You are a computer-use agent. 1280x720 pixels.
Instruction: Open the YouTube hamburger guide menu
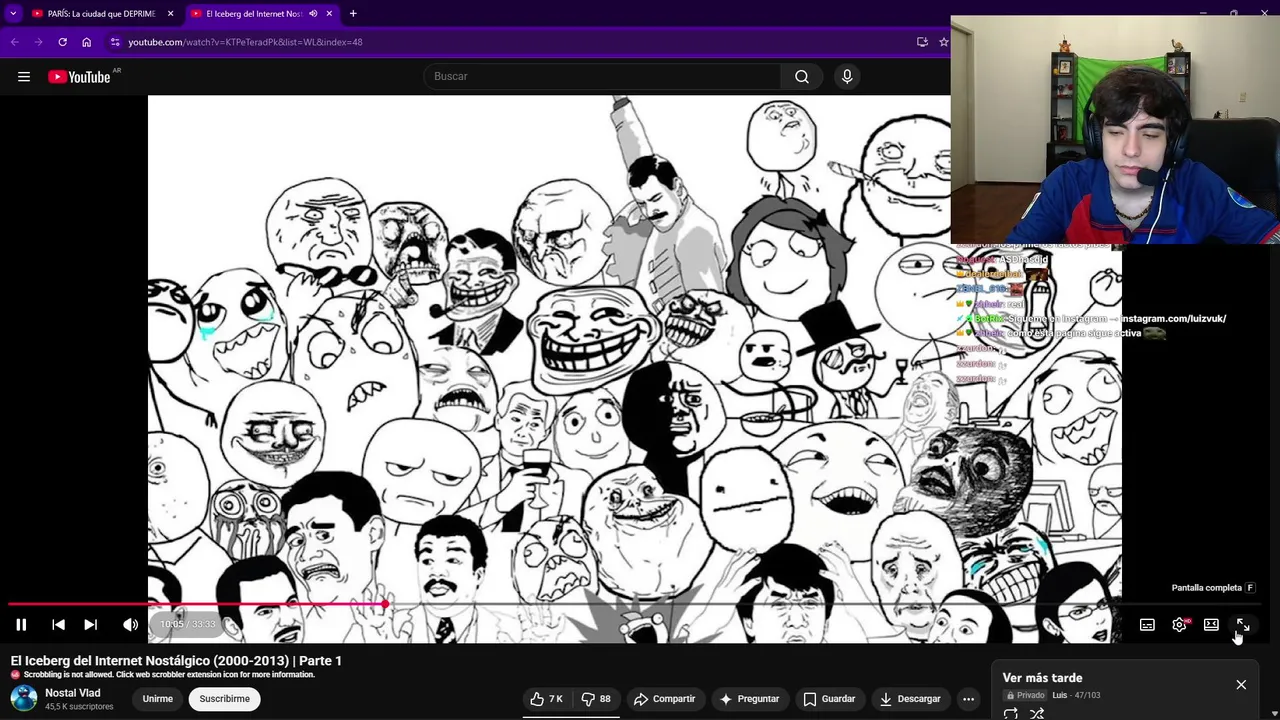click(24, 77)
